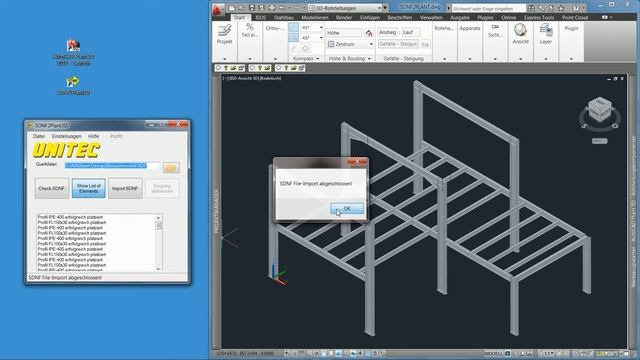The width and height of the screenshot is (640, 360).
Task: Select the SDNF2Plant3D desktop shortcut
Action: coord(73,85)
